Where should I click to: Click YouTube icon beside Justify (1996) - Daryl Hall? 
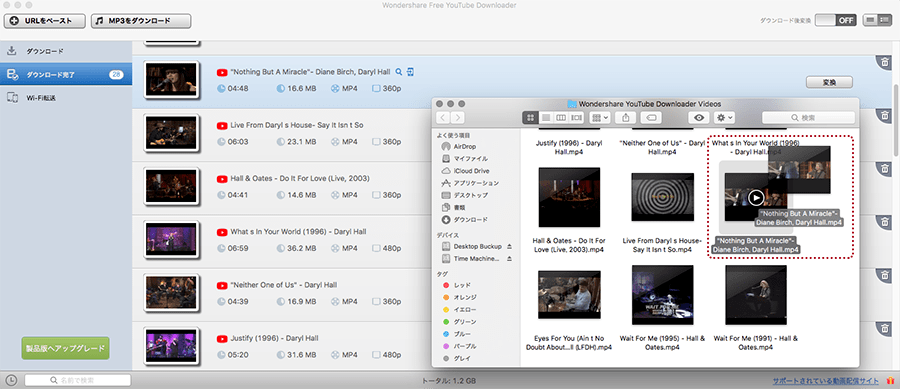(222, 338)
